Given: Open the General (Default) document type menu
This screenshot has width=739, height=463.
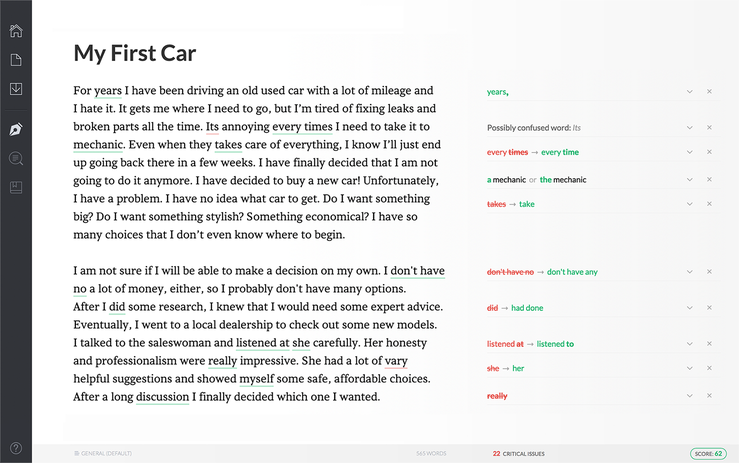Looking at the screenshot, I should 103,453.
